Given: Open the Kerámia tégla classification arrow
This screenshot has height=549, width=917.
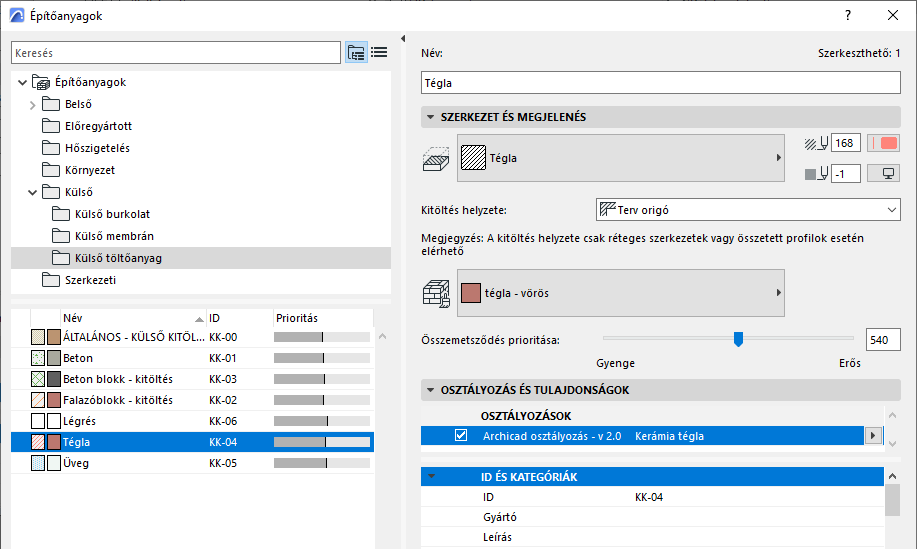Looking at the screenshot, I should coord(873,436).
